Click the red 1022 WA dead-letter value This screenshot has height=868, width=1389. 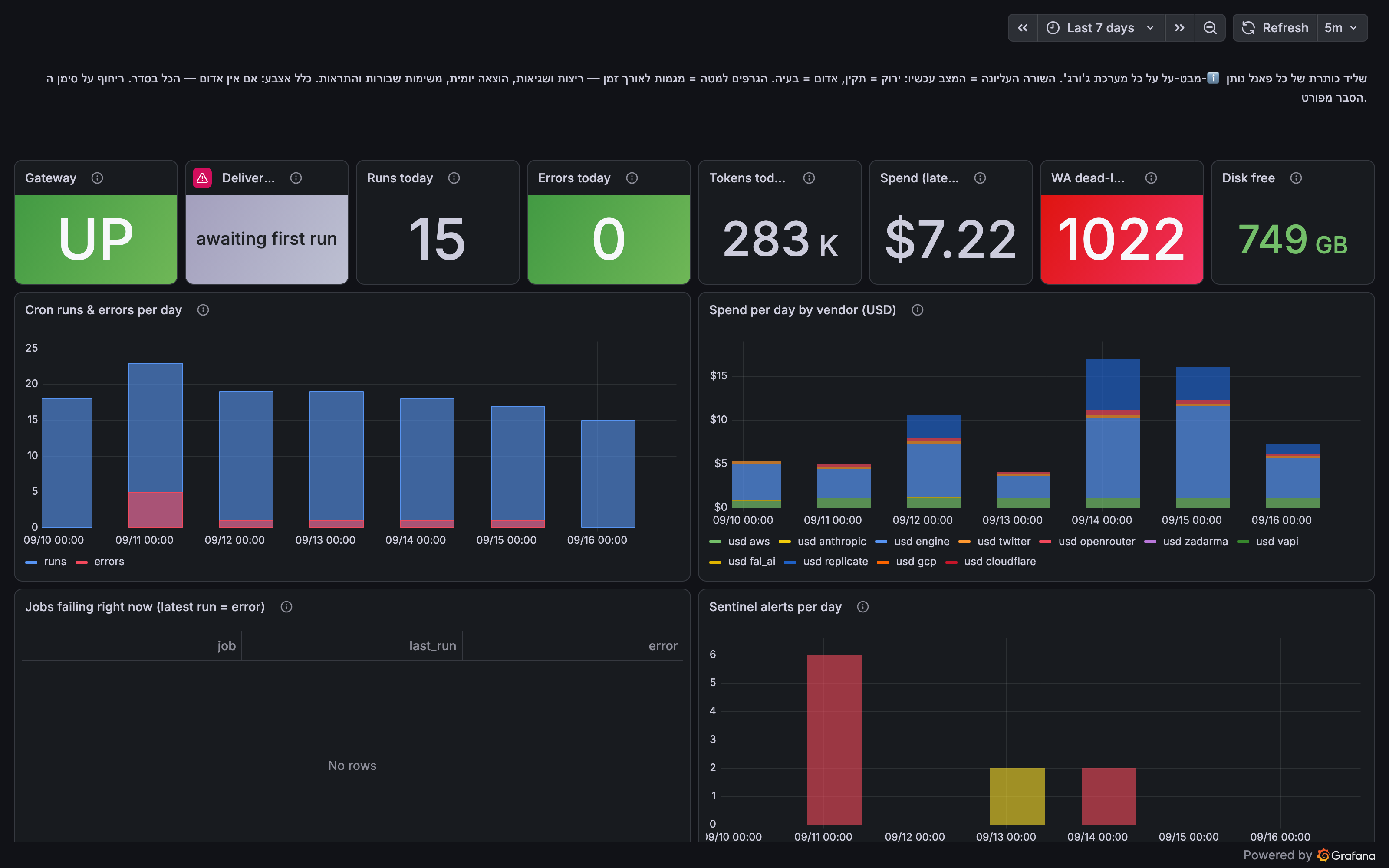1122,240
